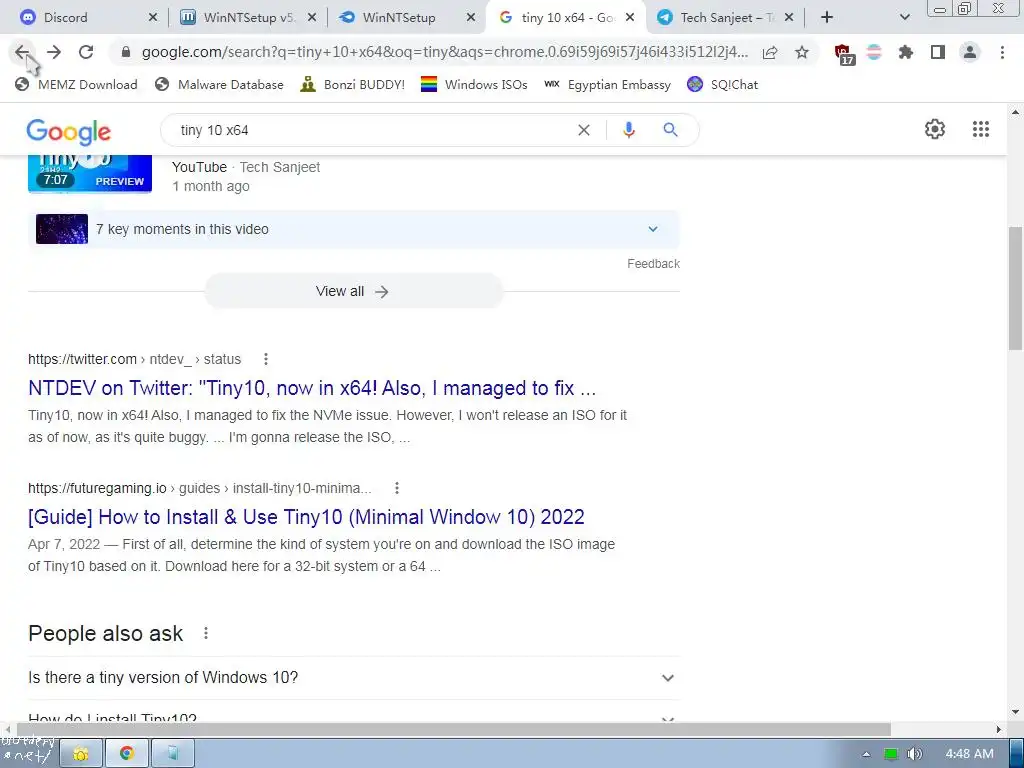
Task: Click the horizontal scrollbar at bottom
Action: tap(454, 729)
